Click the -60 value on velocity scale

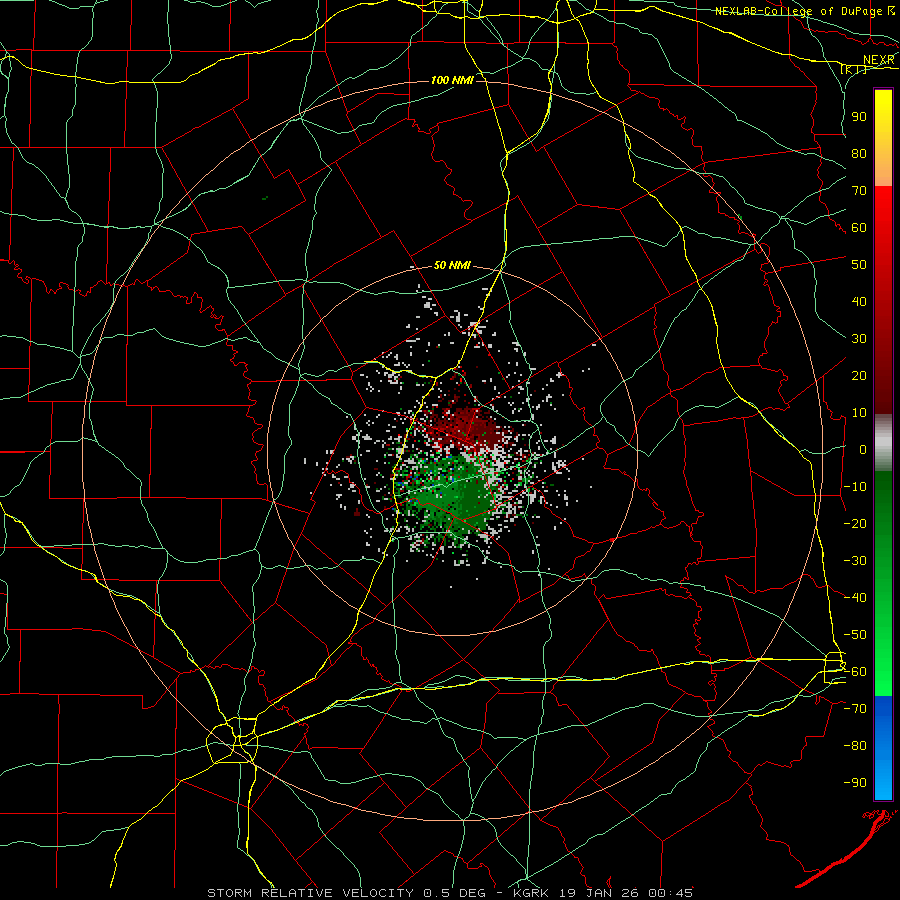[855, 672]
